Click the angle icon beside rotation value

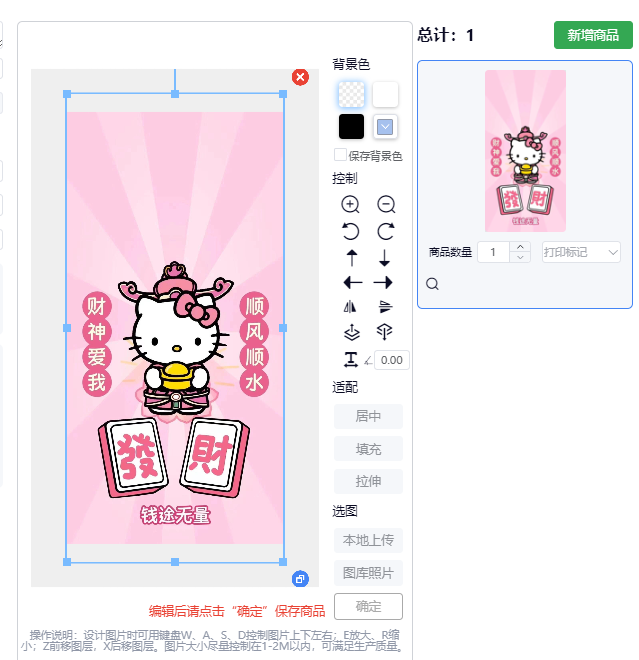[368, 361]
